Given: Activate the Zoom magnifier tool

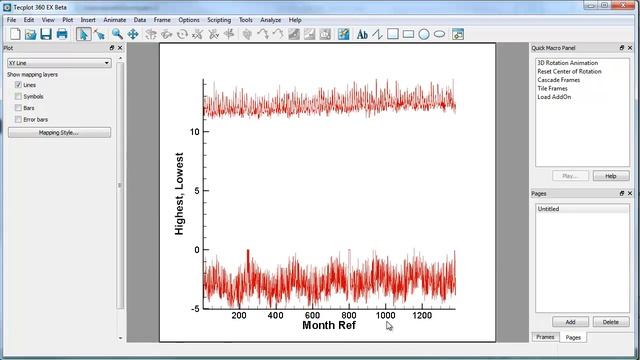Looking at the screenshot, I should click(117, 34).
